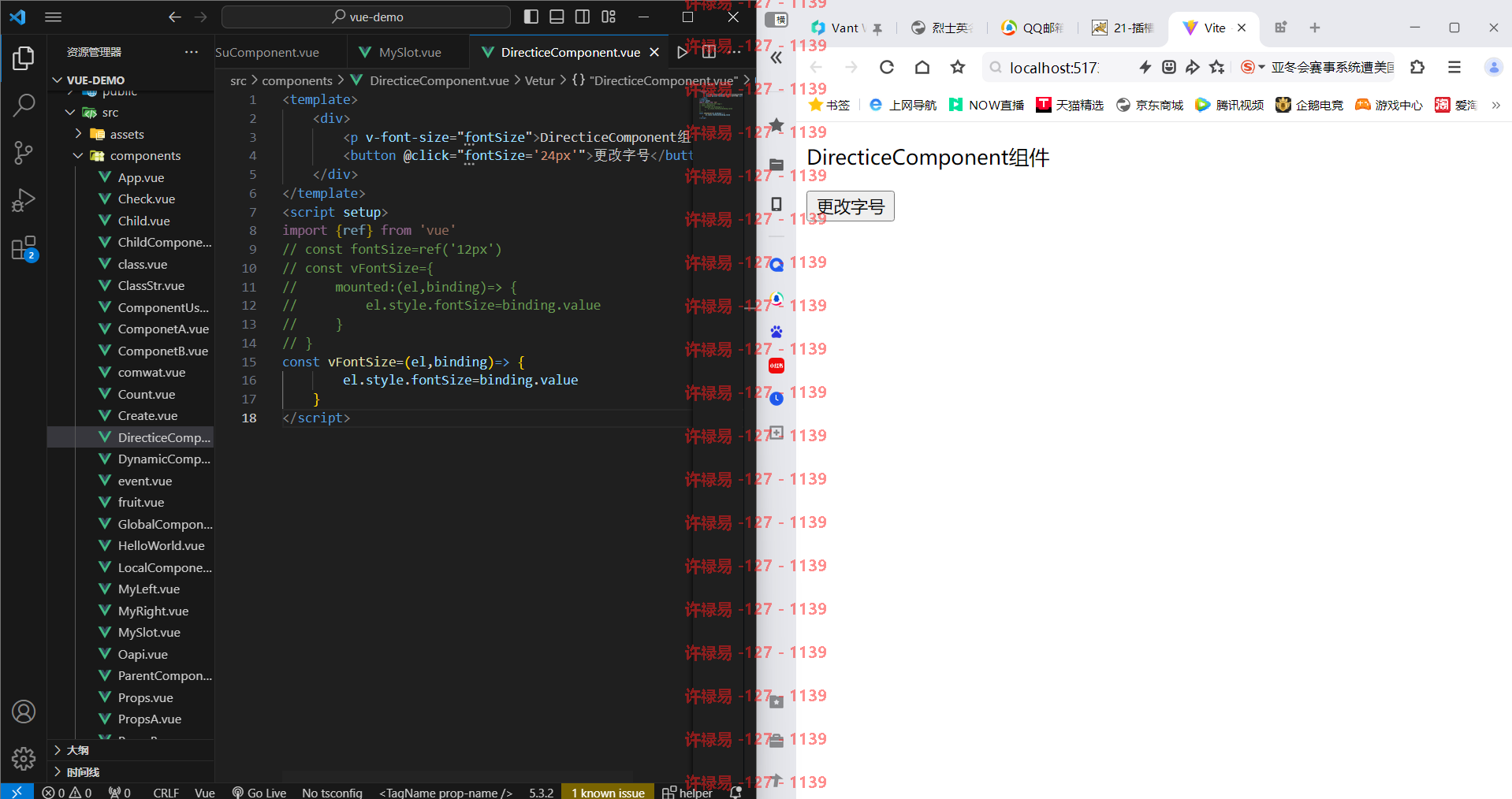Open the browser main menu
This screenshot has width=1512, height=799.
pos(1454,68)
